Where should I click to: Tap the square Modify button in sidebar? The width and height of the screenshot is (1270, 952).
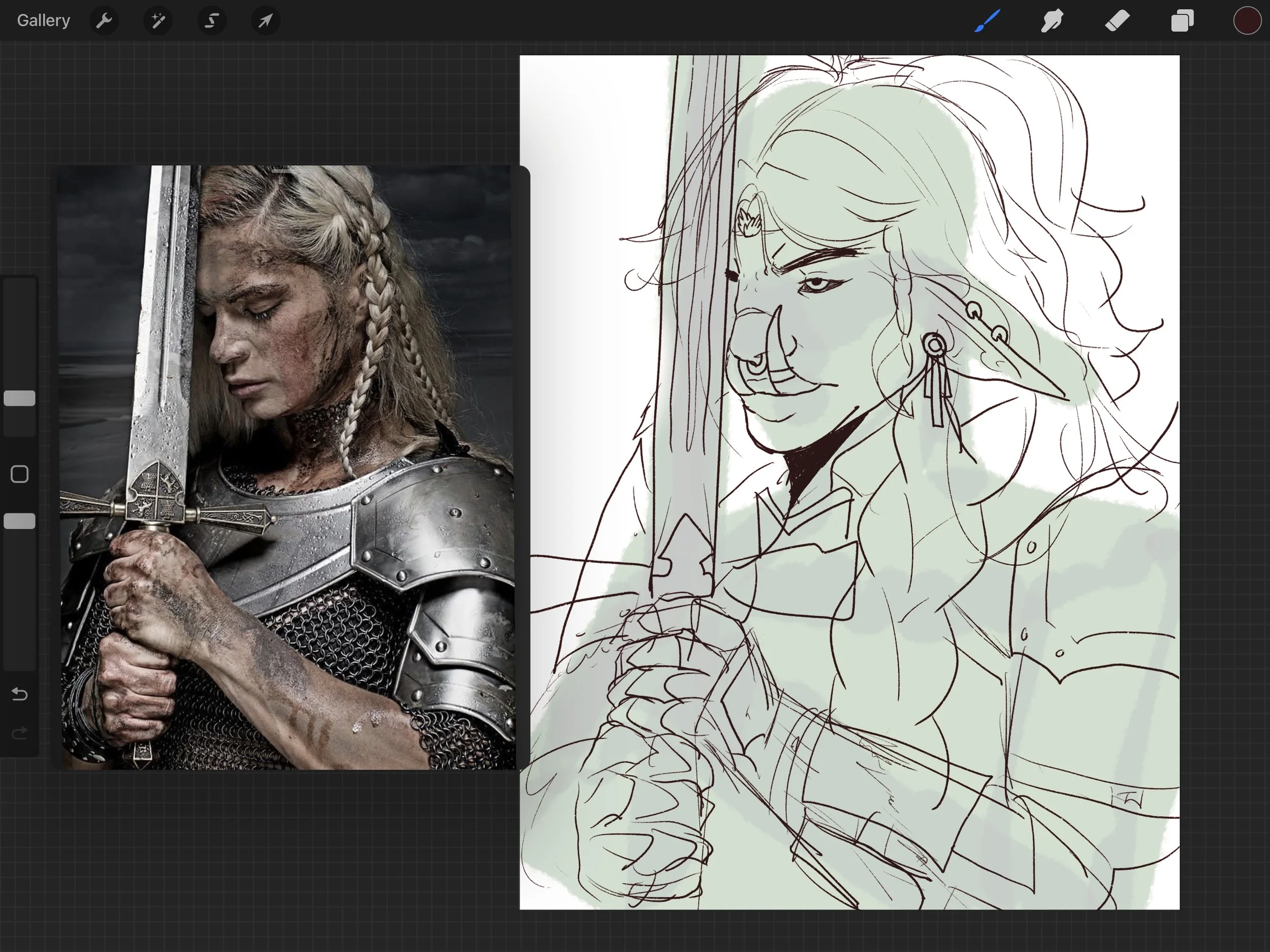(19, 474)
